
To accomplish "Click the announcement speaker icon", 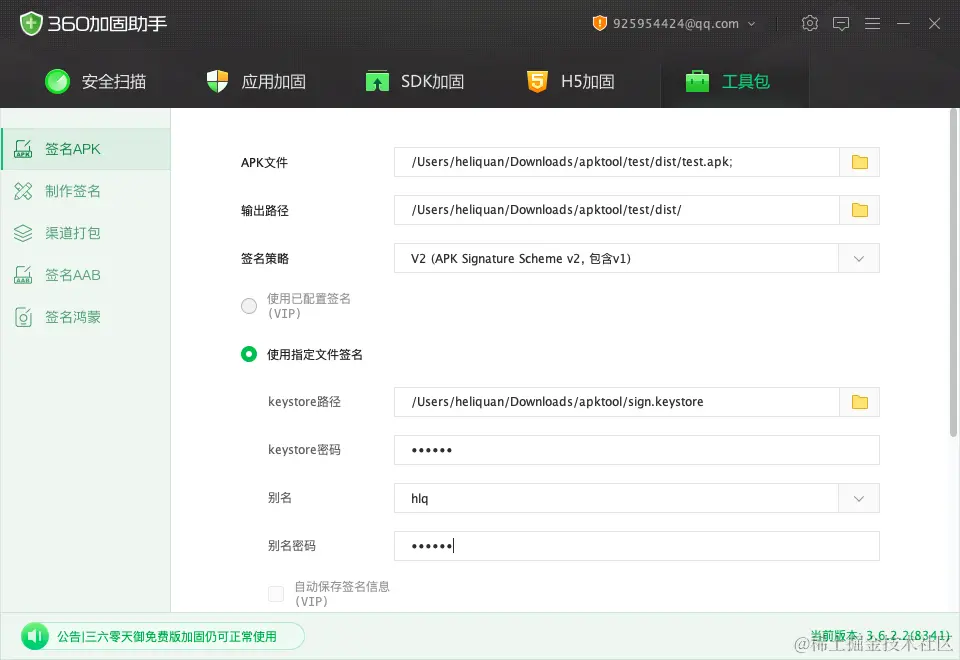I will click(35, 636).
